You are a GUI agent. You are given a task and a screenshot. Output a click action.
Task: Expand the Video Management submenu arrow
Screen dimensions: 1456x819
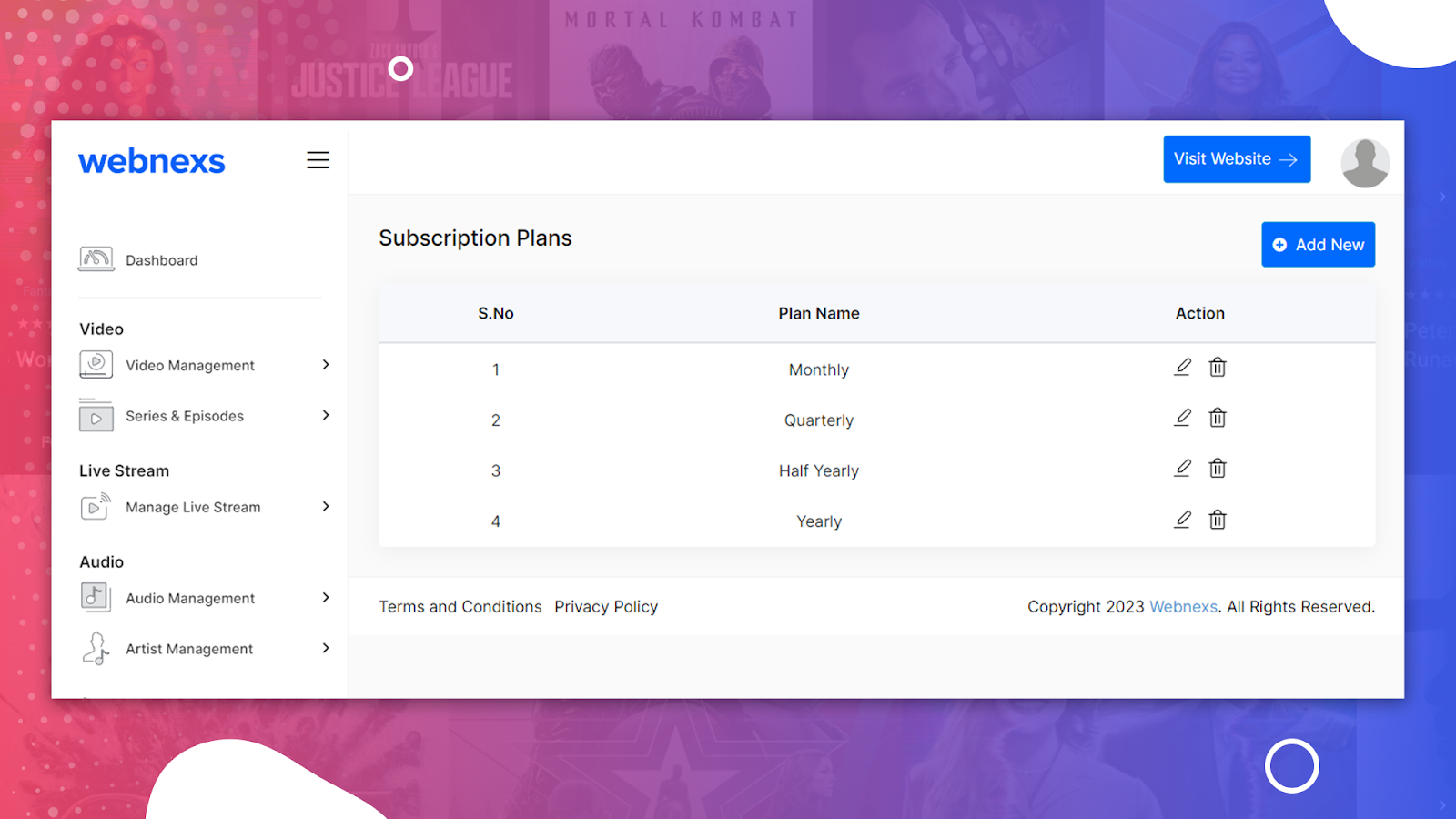pos(326,365)
